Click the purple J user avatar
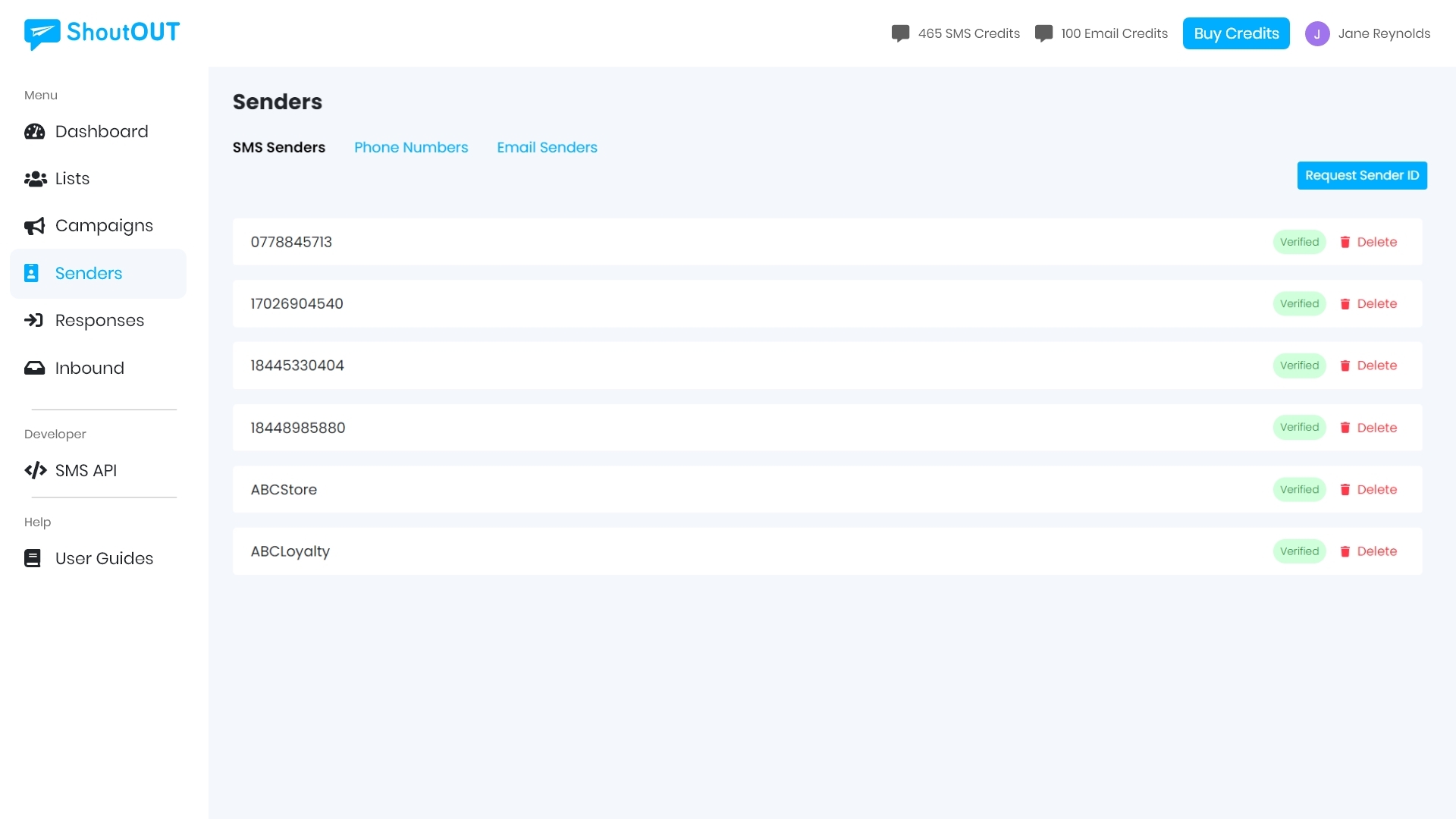This screenshot has height=819, width=1456. [1316, 34]
